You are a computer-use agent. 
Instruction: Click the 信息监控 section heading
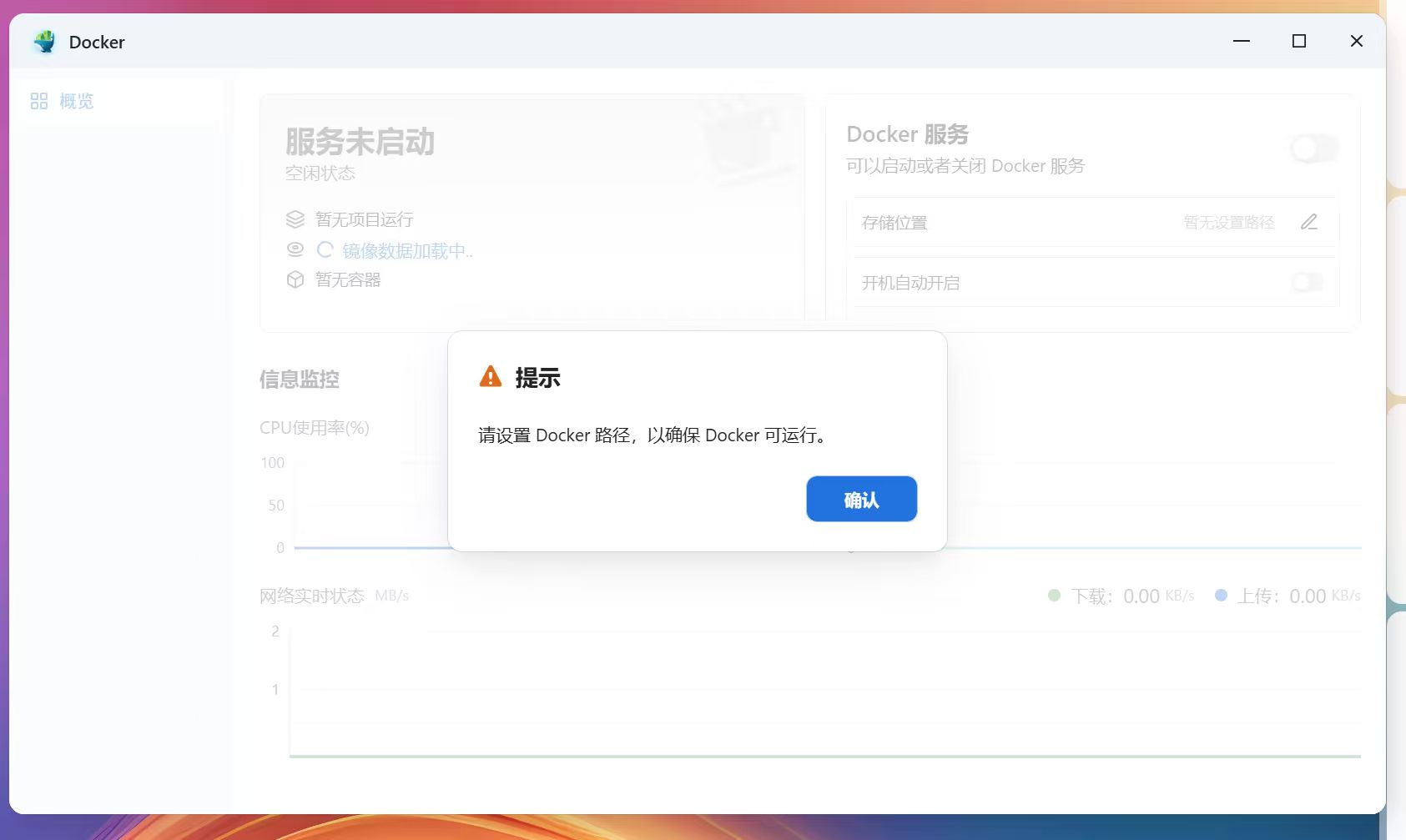point(300,380)
